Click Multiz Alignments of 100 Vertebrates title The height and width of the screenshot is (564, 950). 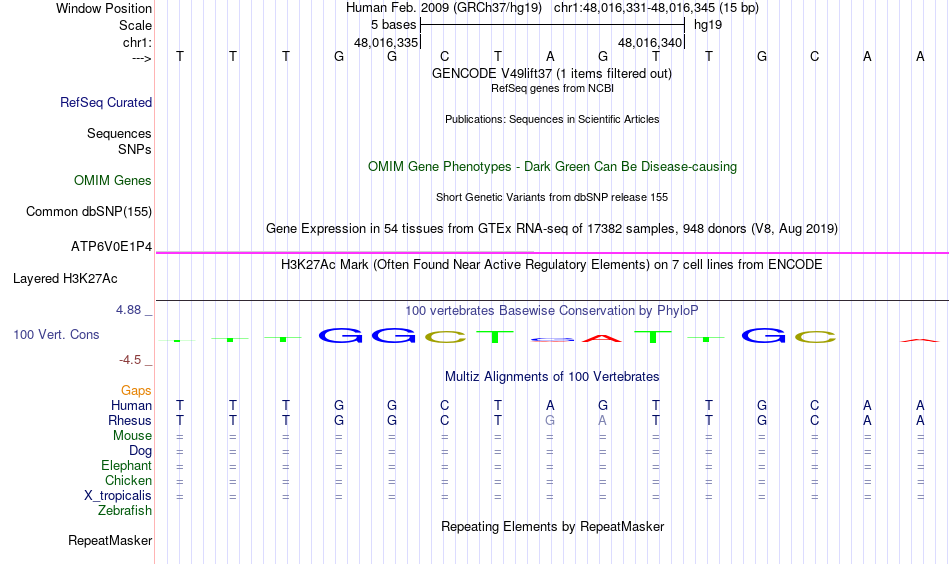[x=552, y=377]
